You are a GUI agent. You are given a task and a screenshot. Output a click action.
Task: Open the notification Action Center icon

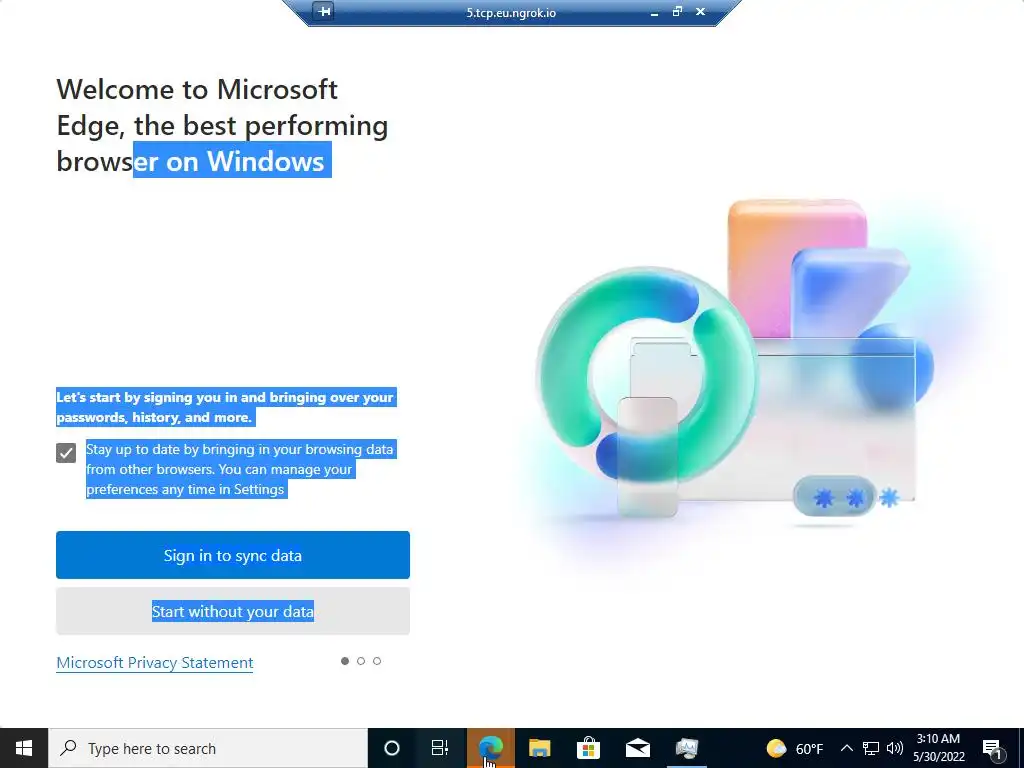(x=993, y=749)
